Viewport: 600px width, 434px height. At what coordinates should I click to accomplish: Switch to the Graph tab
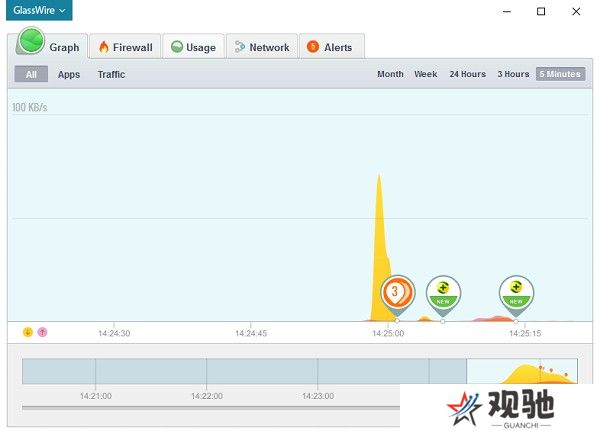pos(48,46)
